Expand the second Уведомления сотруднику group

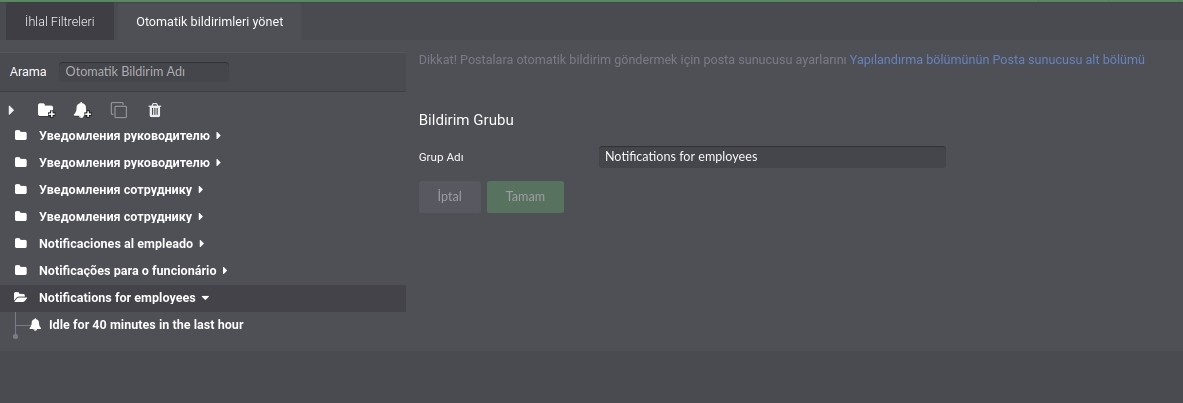coord(201,217)
